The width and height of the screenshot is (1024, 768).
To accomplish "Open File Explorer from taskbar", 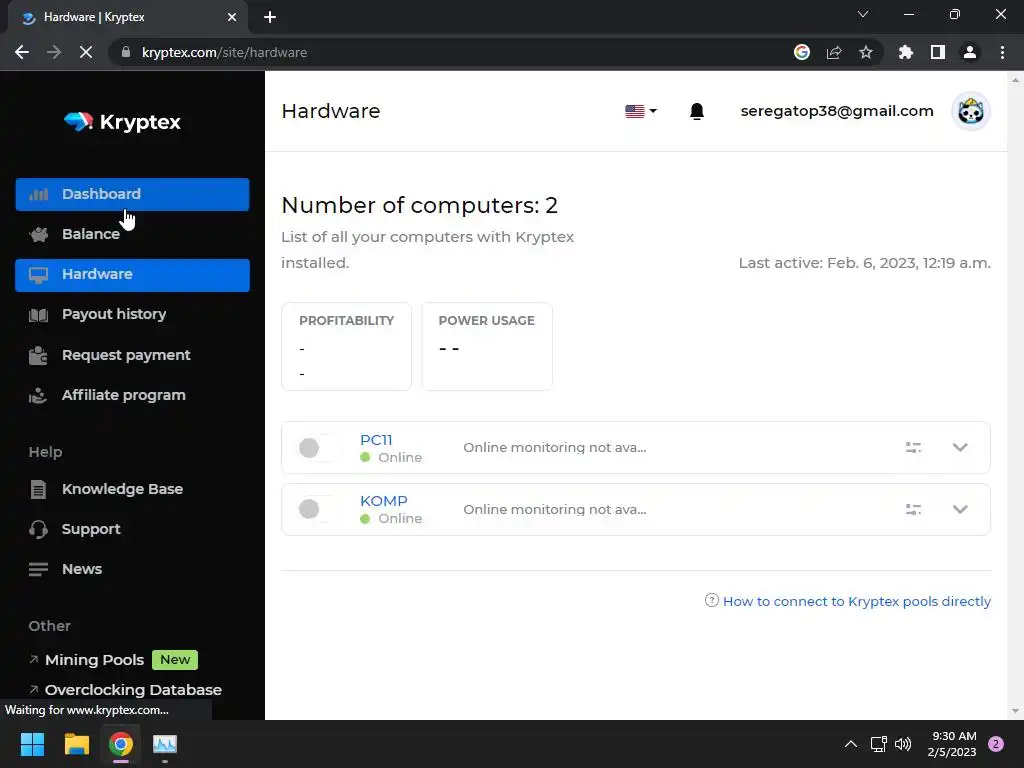I will pyautogui.click(x=76, y=744).
